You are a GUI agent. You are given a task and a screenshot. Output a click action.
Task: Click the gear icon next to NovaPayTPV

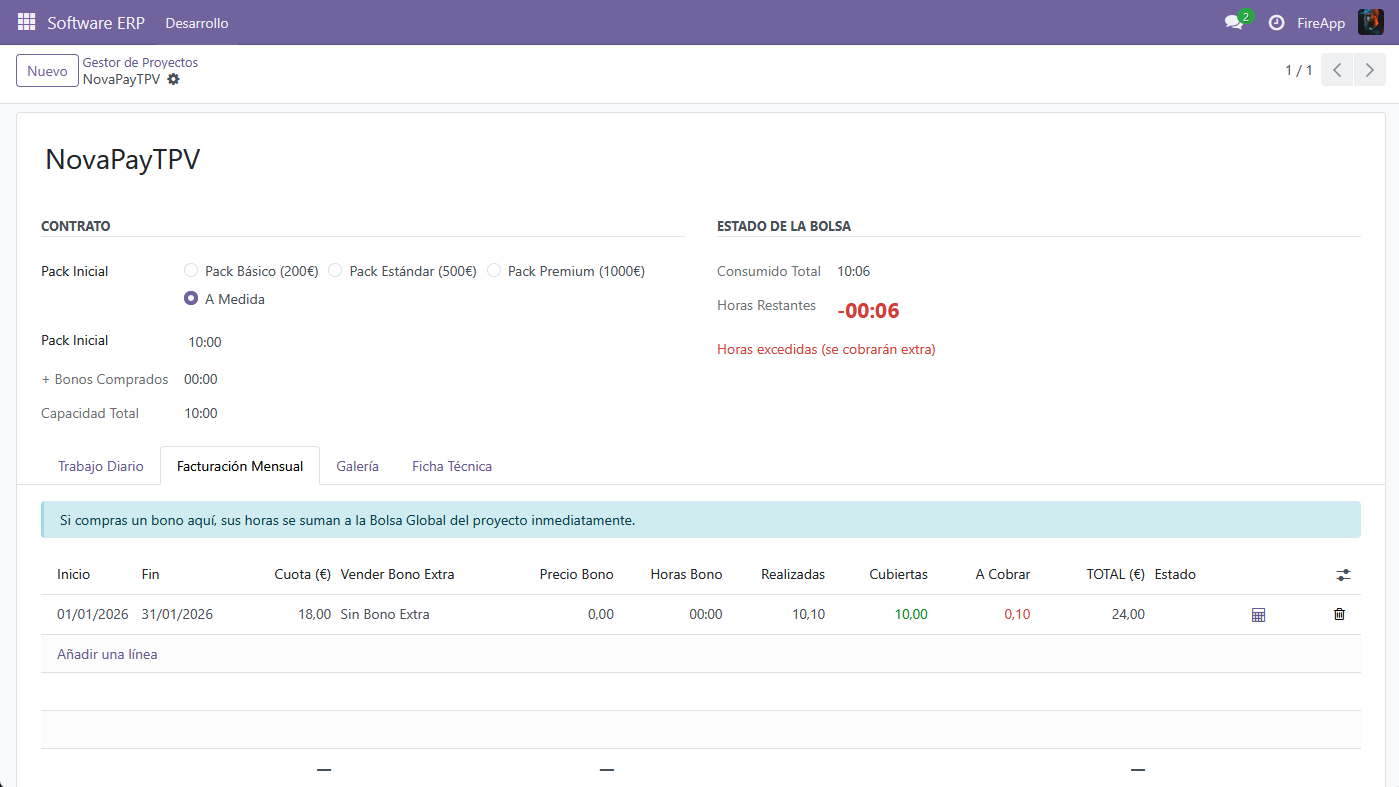pos(173,79)
